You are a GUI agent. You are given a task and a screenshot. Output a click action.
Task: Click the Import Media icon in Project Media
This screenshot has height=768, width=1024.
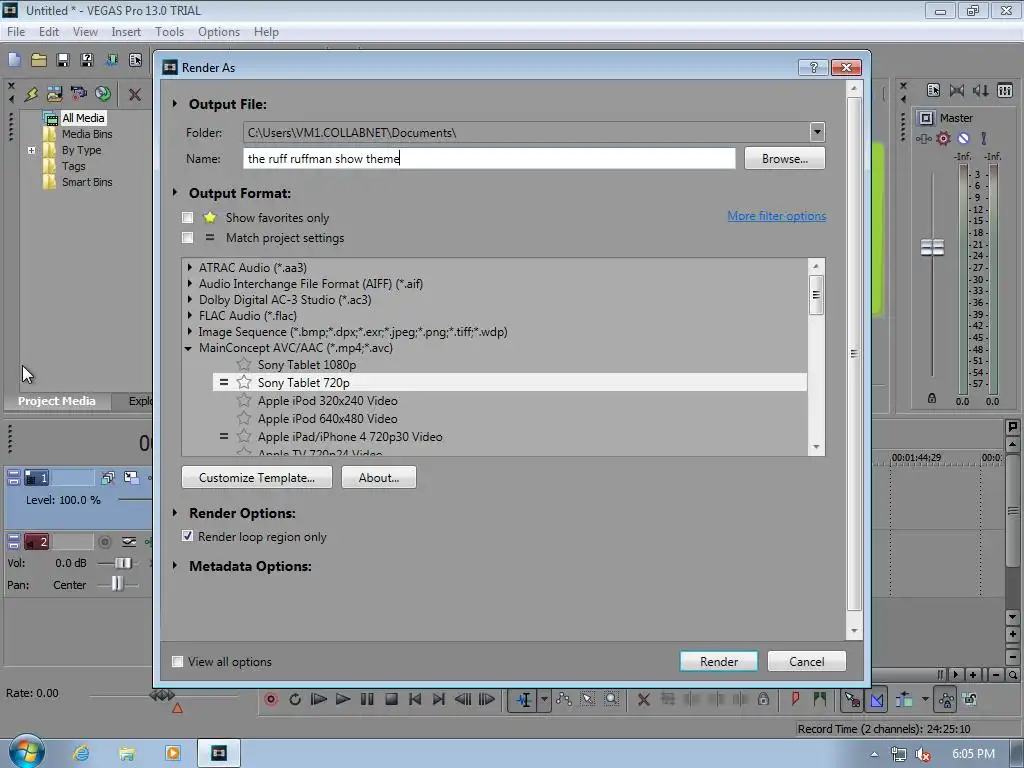point(54,94)
